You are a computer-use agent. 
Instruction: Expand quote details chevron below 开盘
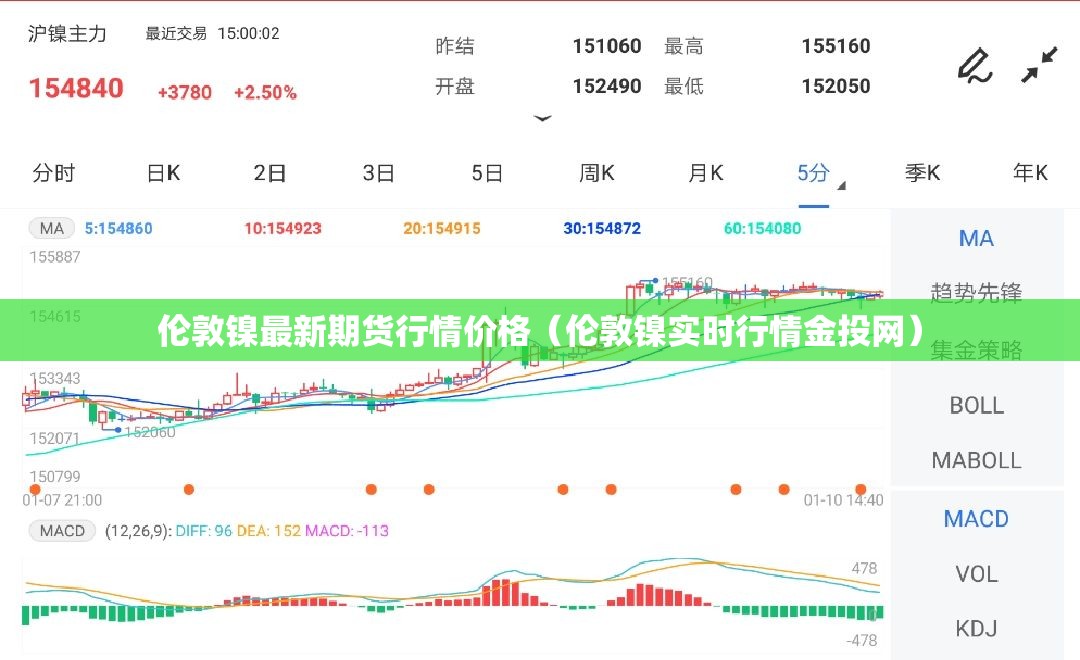[x=543, y=118]
